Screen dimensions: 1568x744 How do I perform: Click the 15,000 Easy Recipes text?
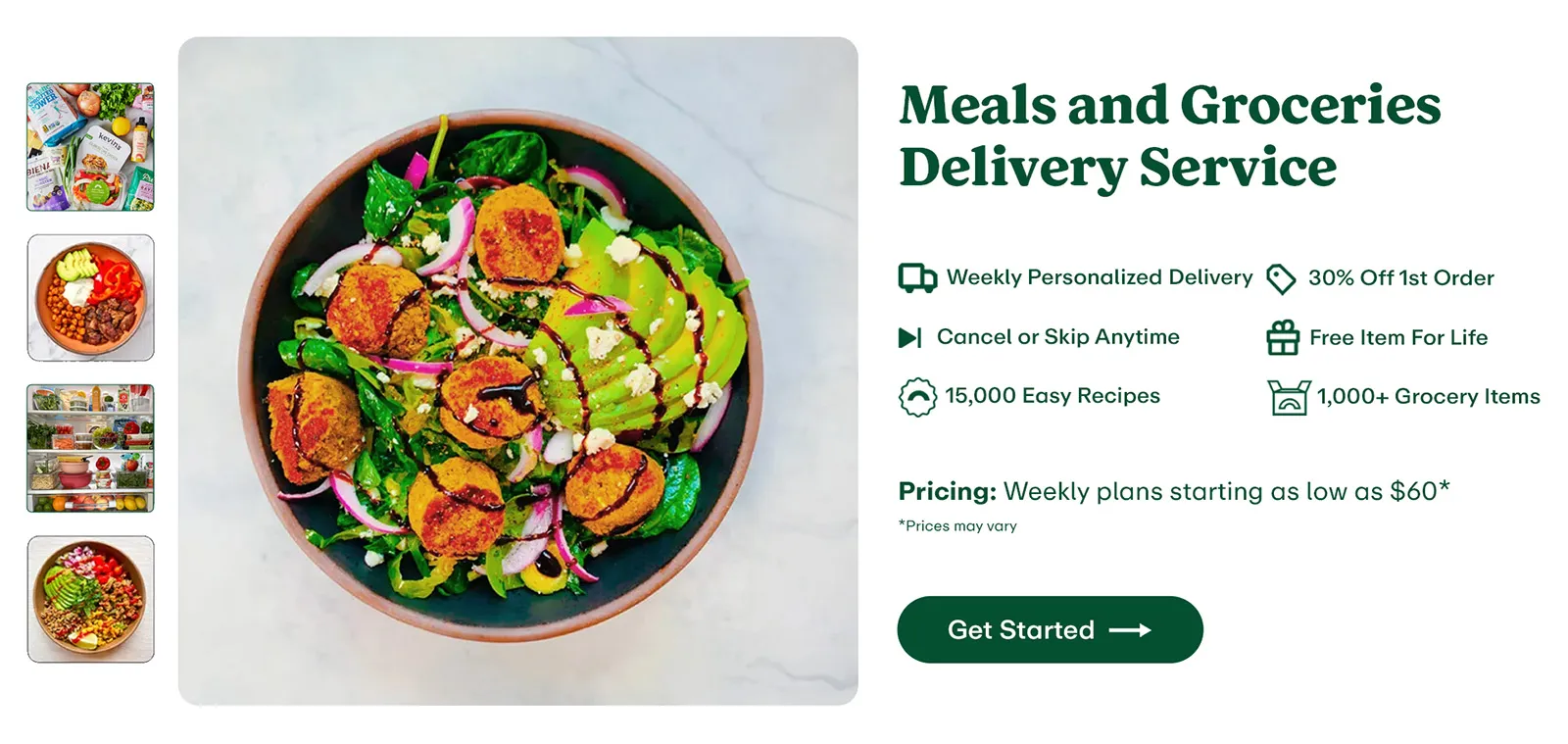[1052, 396]
